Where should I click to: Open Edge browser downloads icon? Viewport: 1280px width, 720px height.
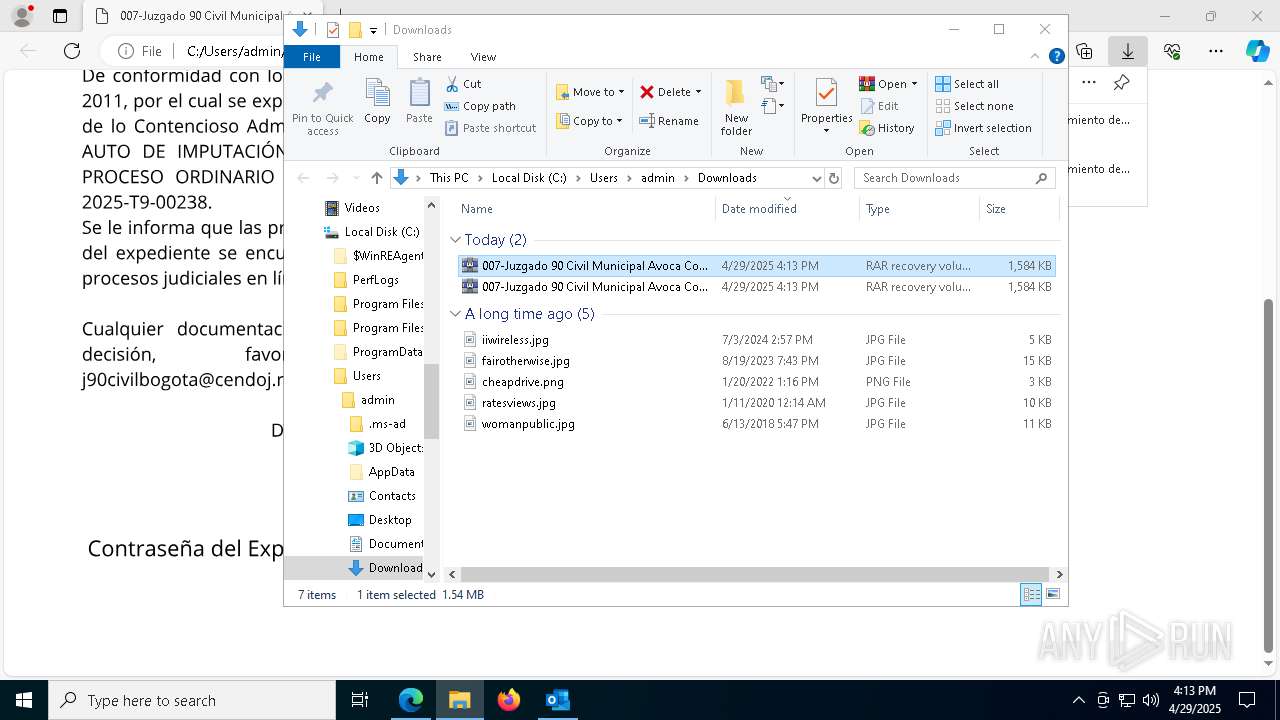[1128, 51]
